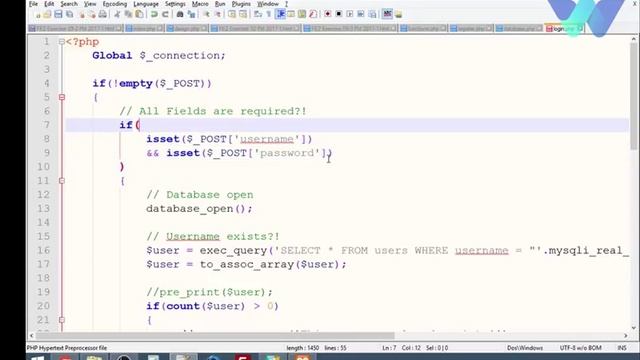Click the vertical scrollbar thumb

[x=633, y=96]
